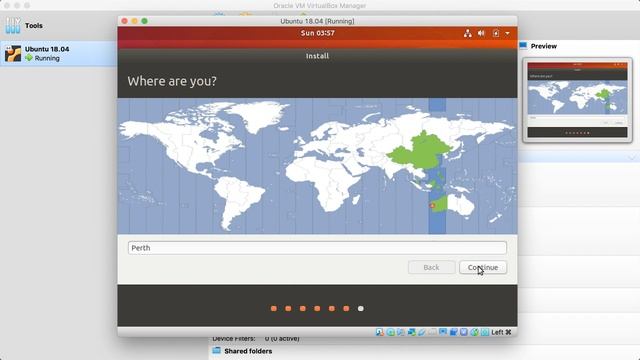Click Tools icon in VirtualBox Manager
Screen dimensions: 640x360
(13, 25)
